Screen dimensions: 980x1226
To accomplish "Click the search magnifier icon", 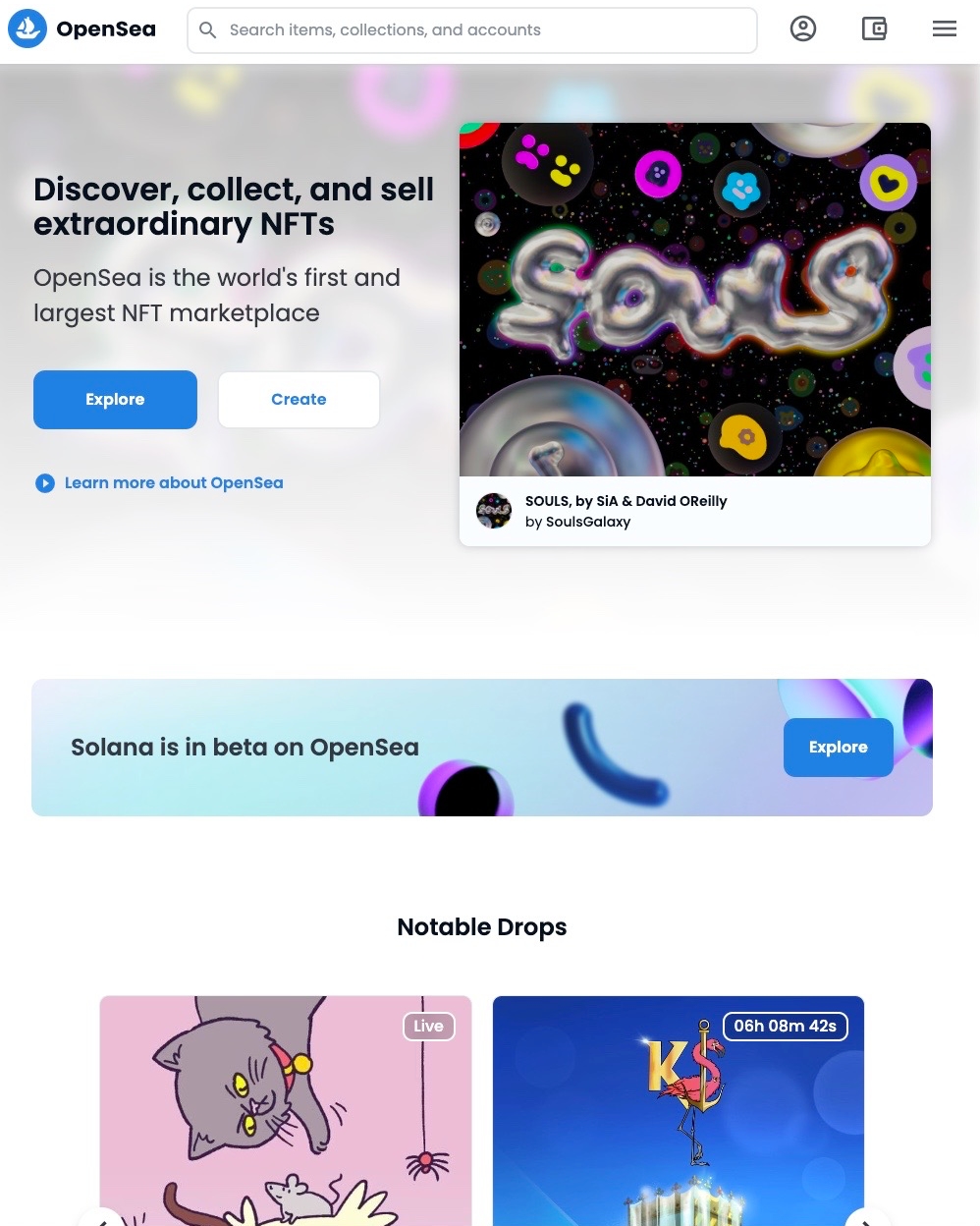I will point(208,30).
